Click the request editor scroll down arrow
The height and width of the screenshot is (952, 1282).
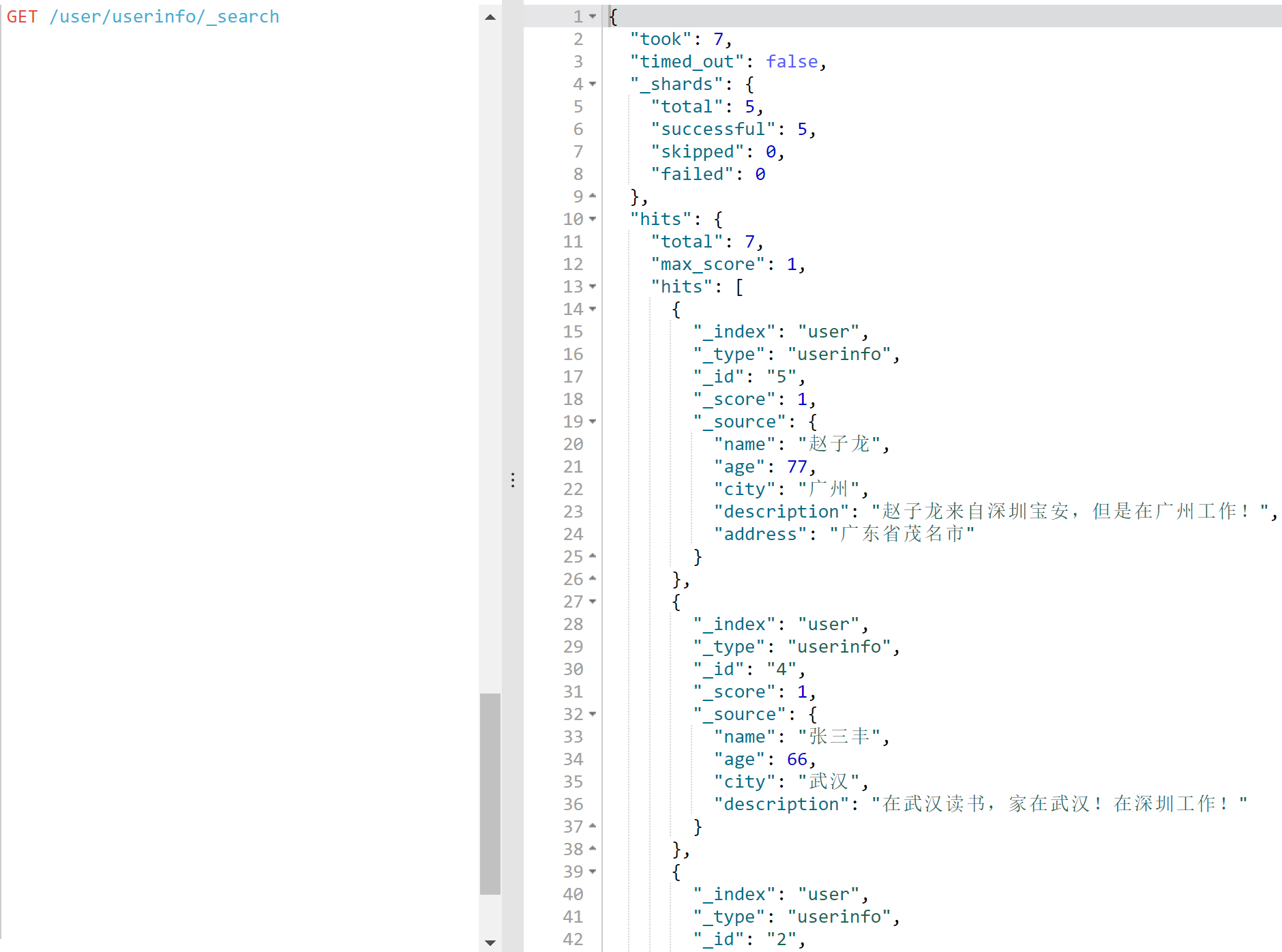[490, 942]
